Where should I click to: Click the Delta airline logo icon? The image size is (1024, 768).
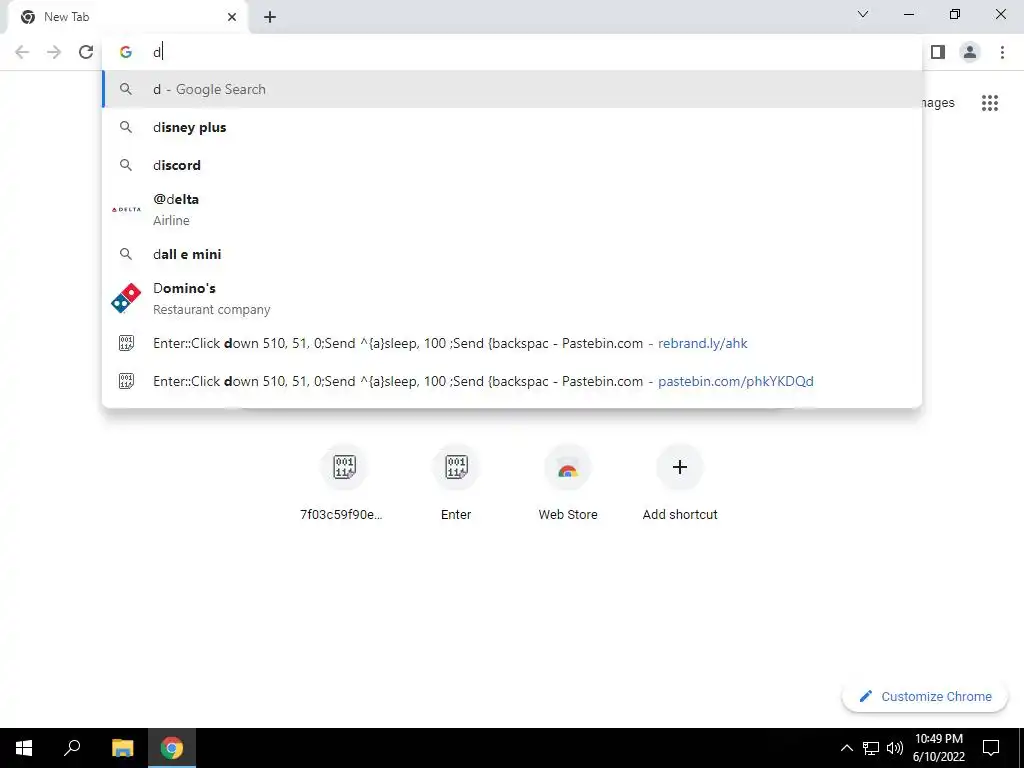coord(126,210)
